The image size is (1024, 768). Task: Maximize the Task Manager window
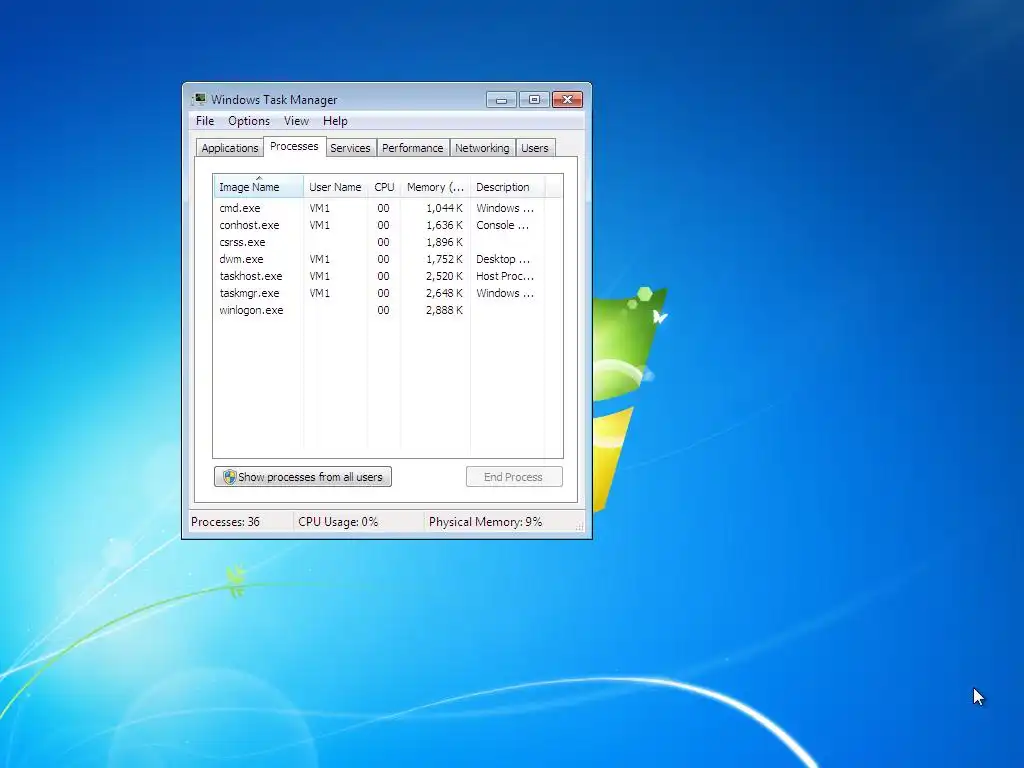point(534,99)
